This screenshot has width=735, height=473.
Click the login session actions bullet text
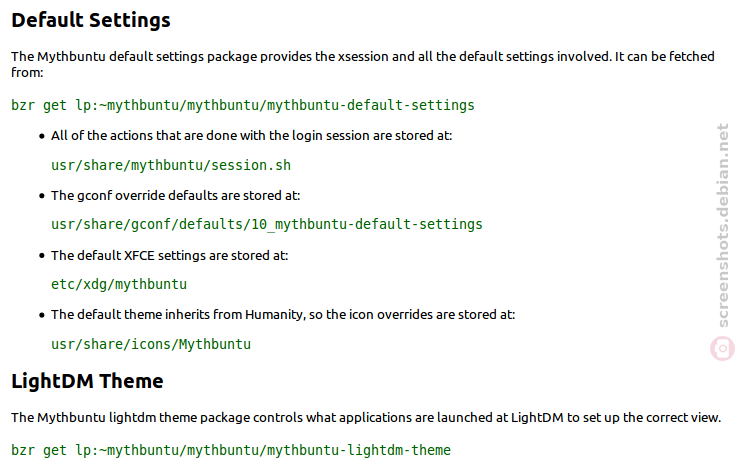tap(252, 136)
